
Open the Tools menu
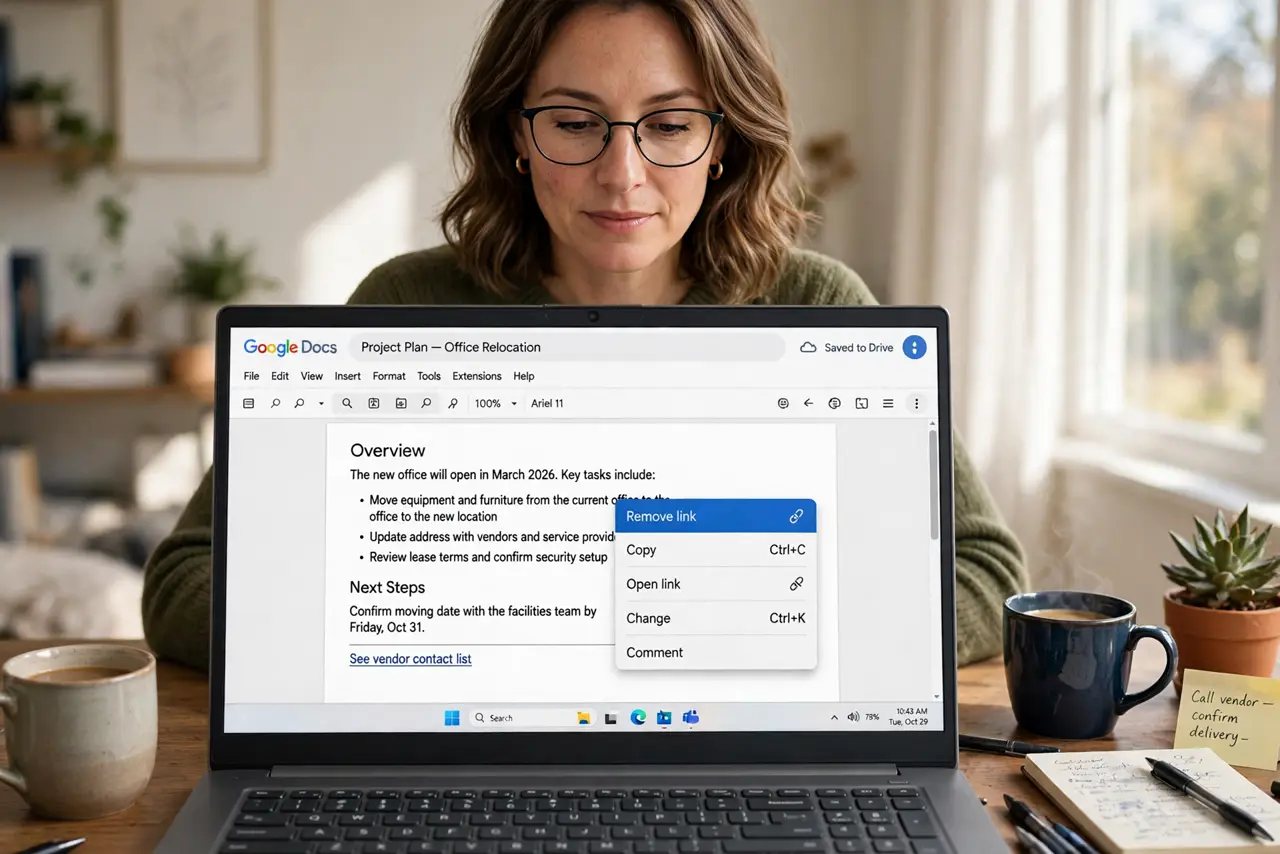pyautogui.click(x=429, y=376)
